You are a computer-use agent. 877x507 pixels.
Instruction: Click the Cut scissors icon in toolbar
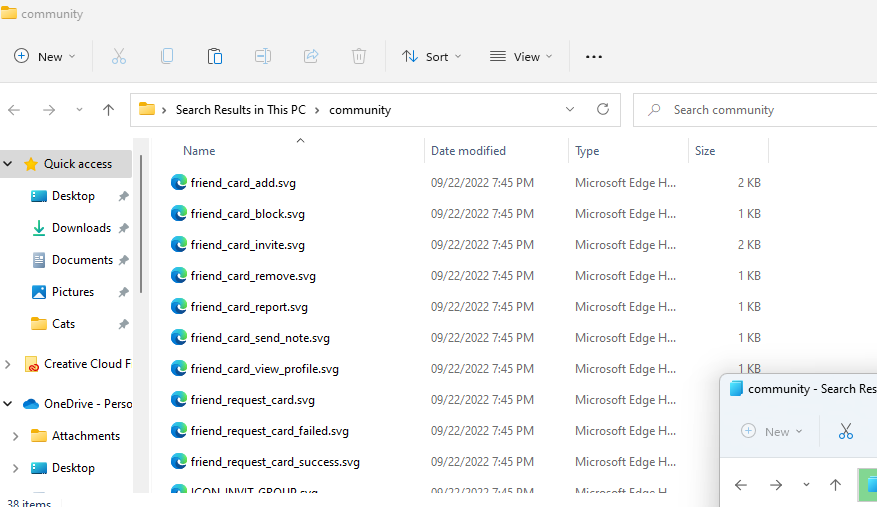pos(119,57)
